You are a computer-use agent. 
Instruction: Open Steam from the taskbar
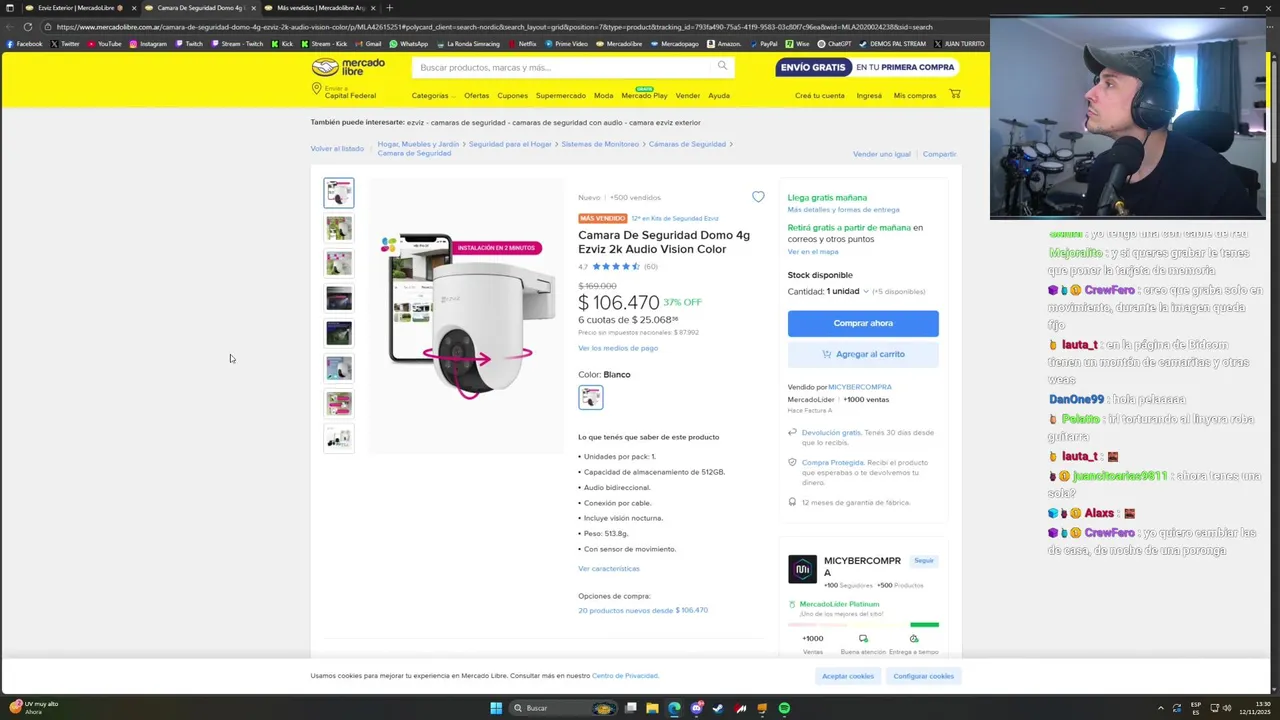[718, 708]
